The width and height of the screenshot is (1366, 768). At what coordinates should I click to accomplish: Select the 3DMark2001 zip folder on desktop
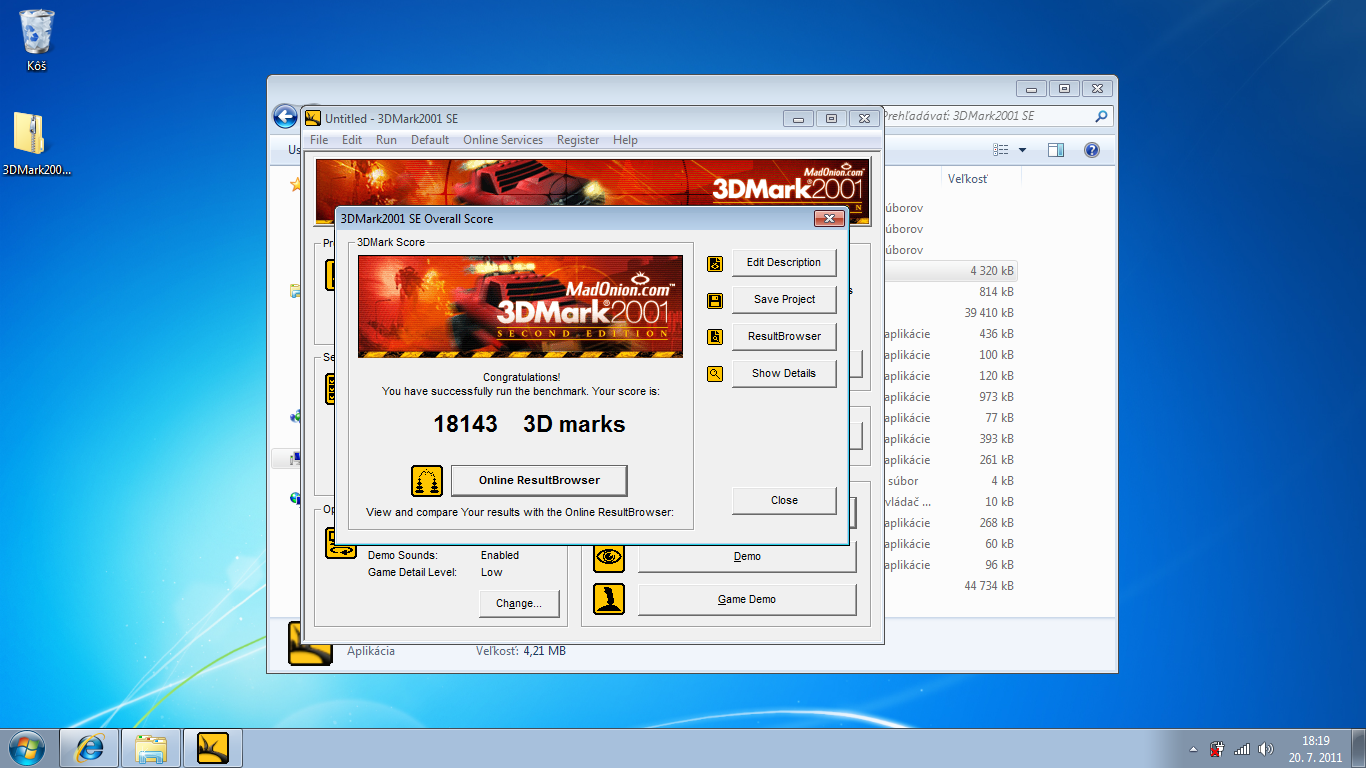click(x=37, y=143)
